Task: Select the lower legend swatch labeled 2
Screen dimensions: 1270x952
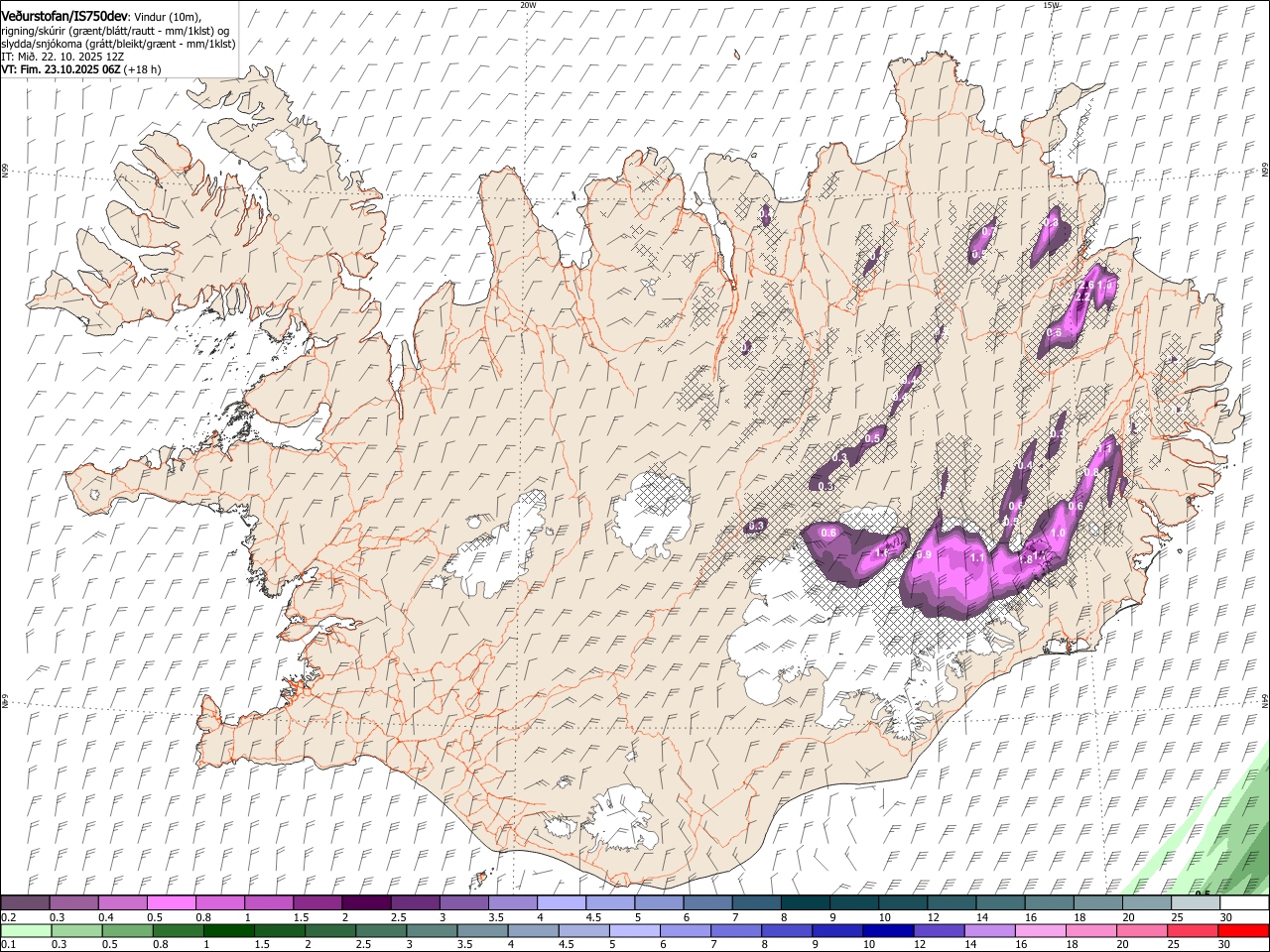Action: [330, 930]
